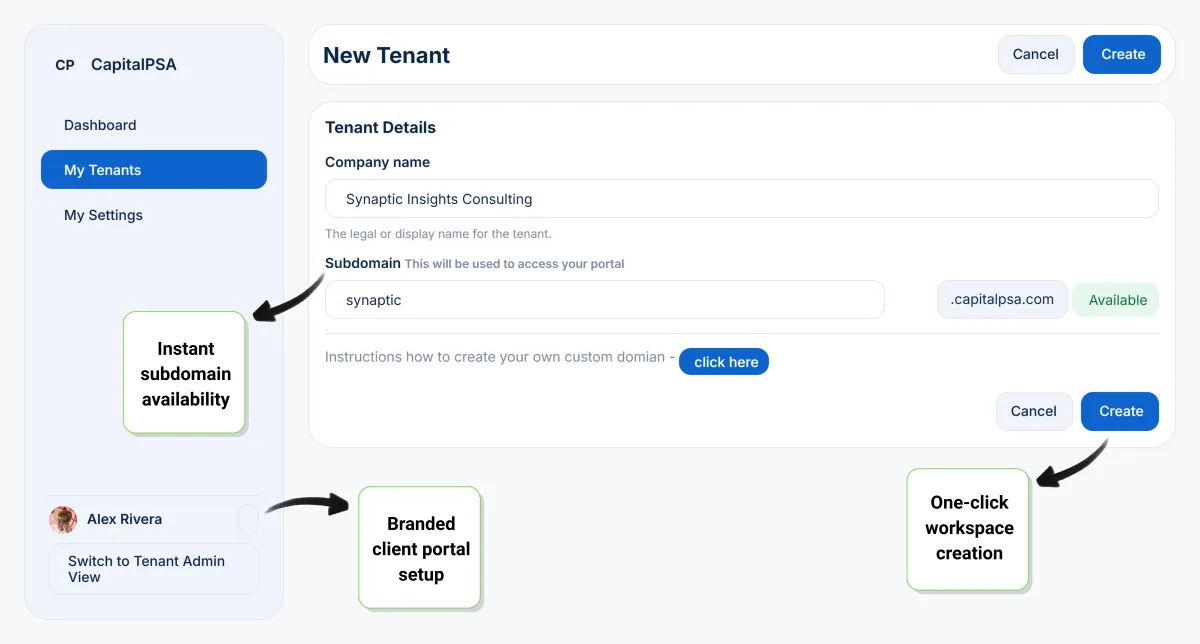
Task: Click the Company name input field
Action: click(x=741, y=199)
